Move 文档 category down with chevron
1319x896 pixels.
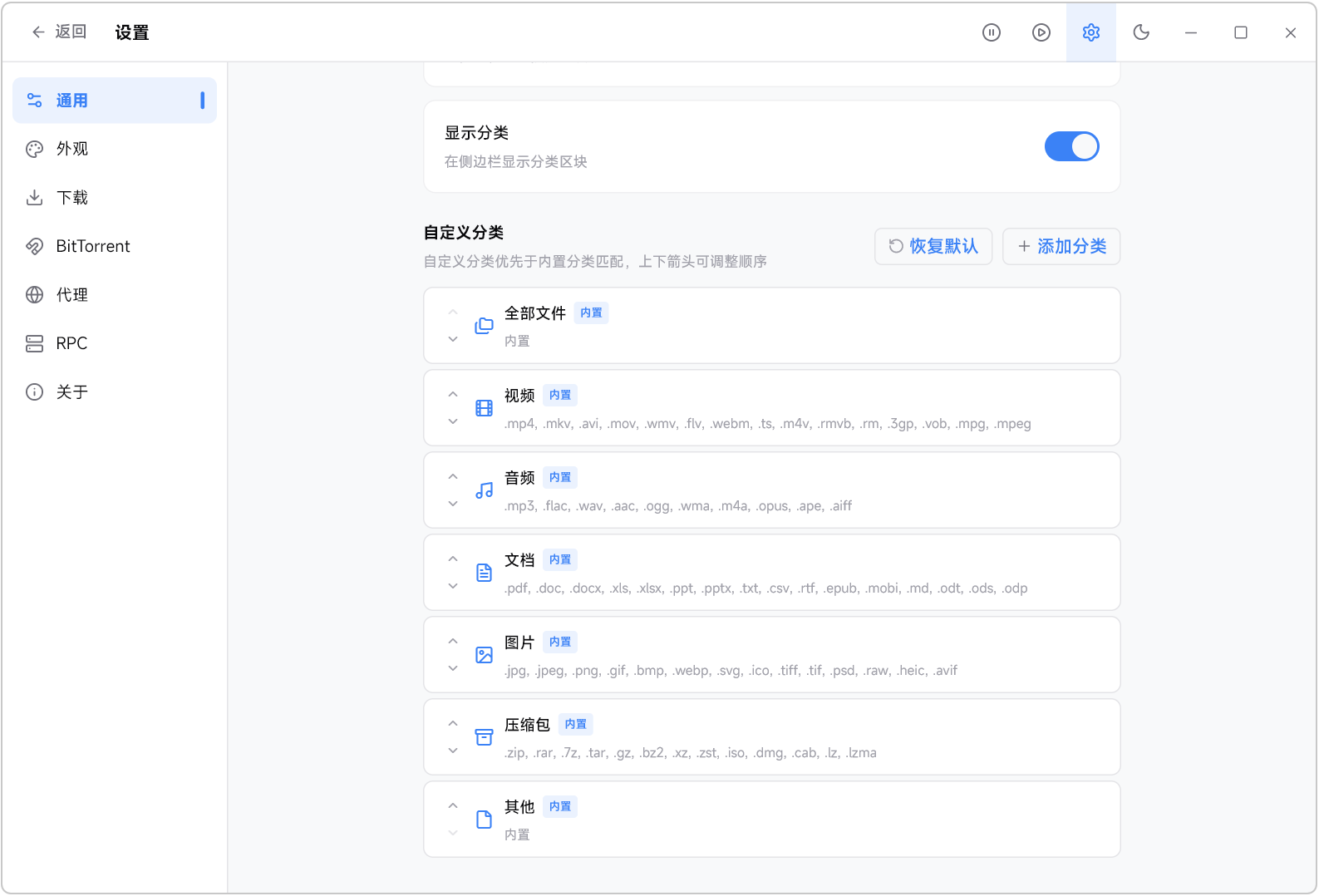[x=453, y=586]
